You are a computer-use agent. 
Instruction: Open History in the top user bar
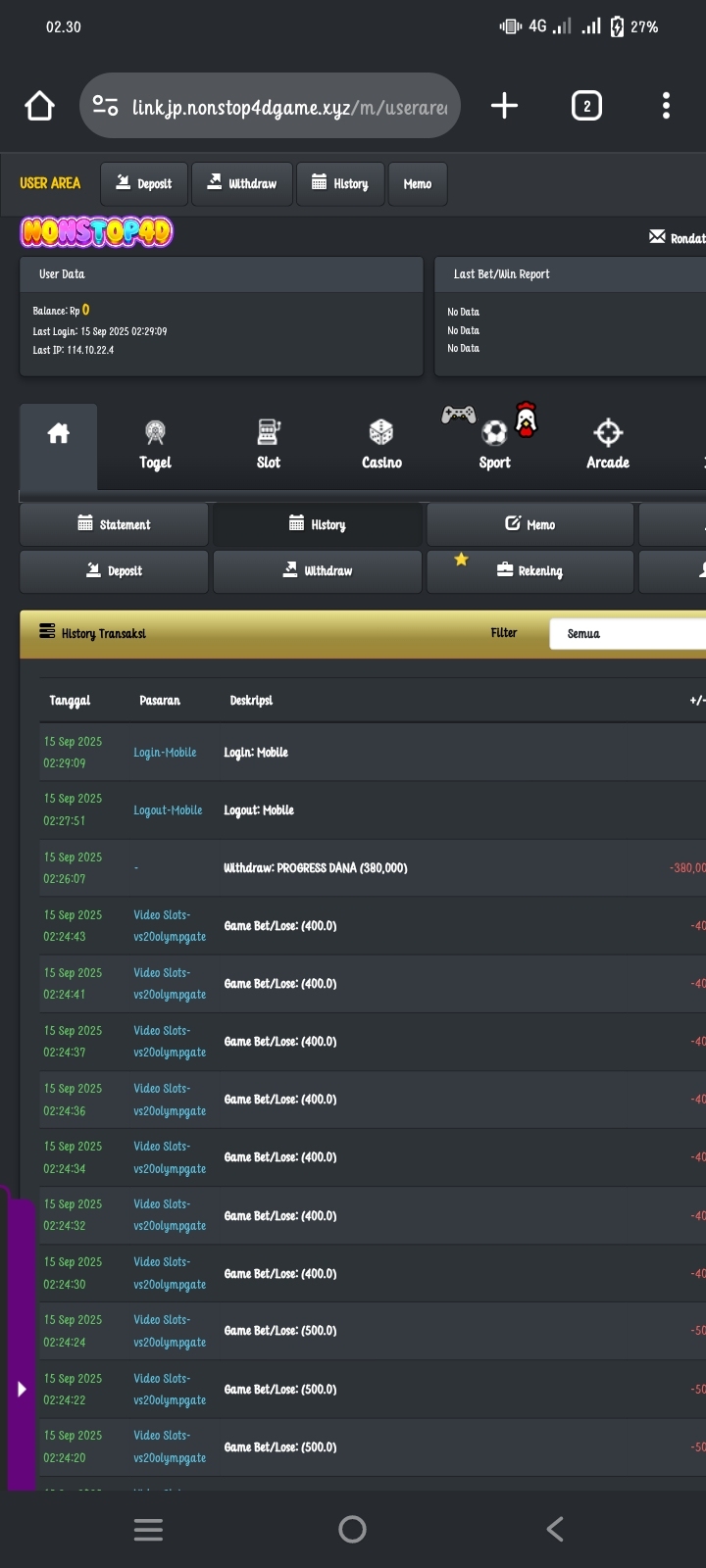coord(340,184)
